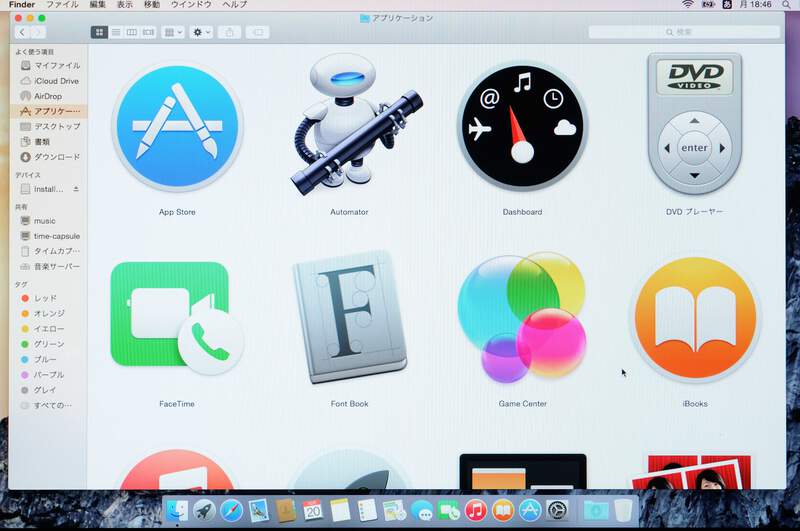Open the Mission Control icon in bottom row
Viewport: 800px width, 531px height.
(522, 472)
